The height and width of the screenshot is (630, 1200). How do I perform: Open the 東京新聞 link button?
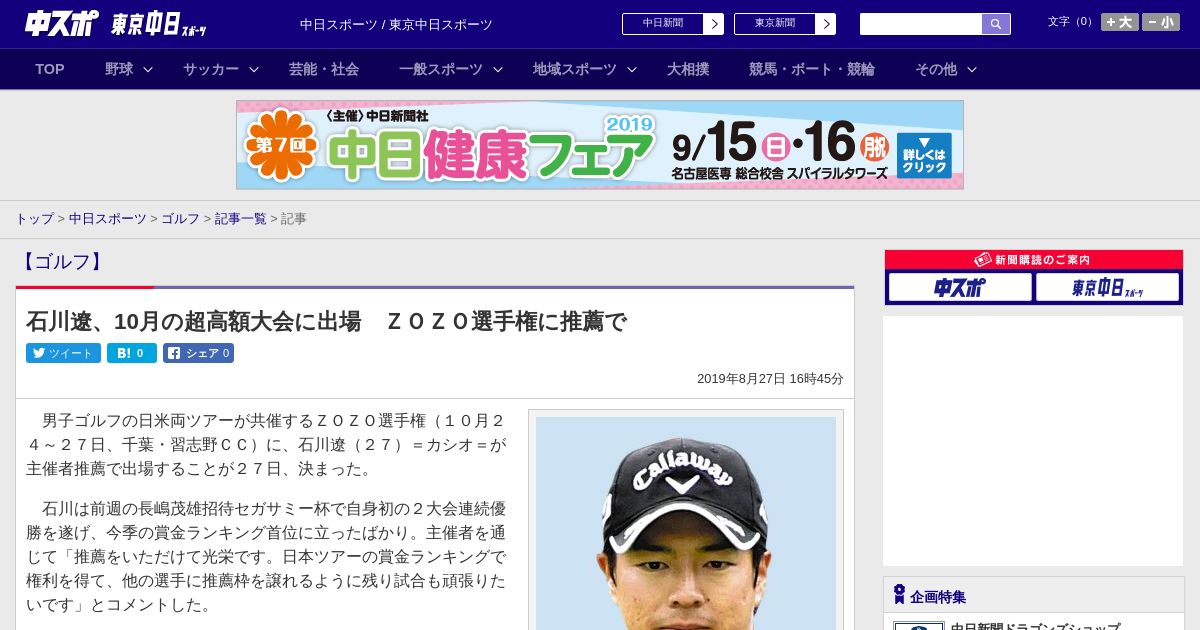(x=775, y=24)
